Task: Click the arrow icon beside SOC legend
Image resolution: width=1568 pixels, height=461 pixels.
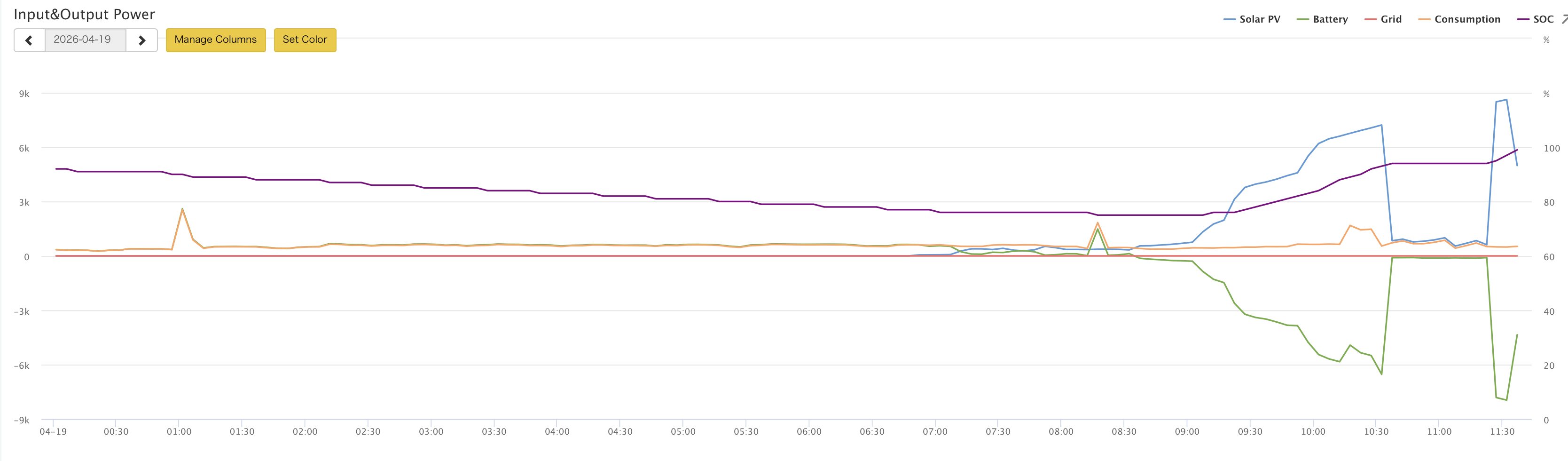Action: 1564,19
